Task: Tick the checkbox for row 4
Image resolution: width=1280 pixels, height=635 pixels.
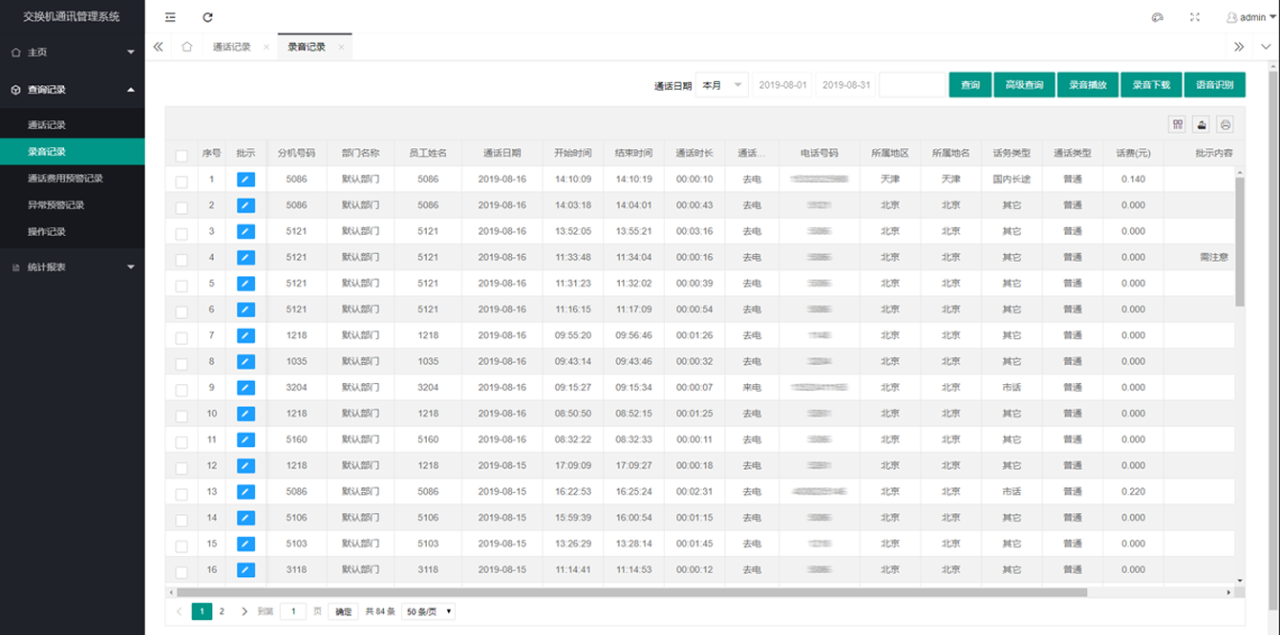Action: coord(181,259)
